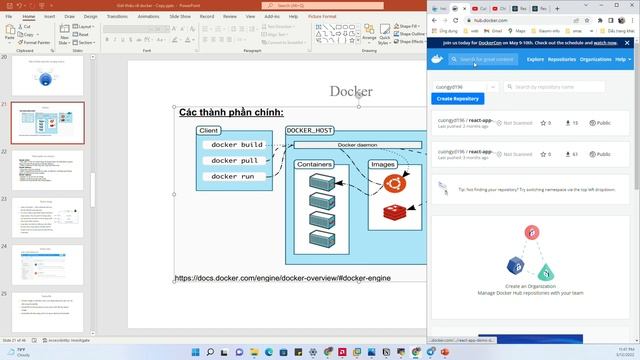Open the Shape Fill dropdown
The height and width of the screenshot is (360, 640).
(x=406, y=26)
